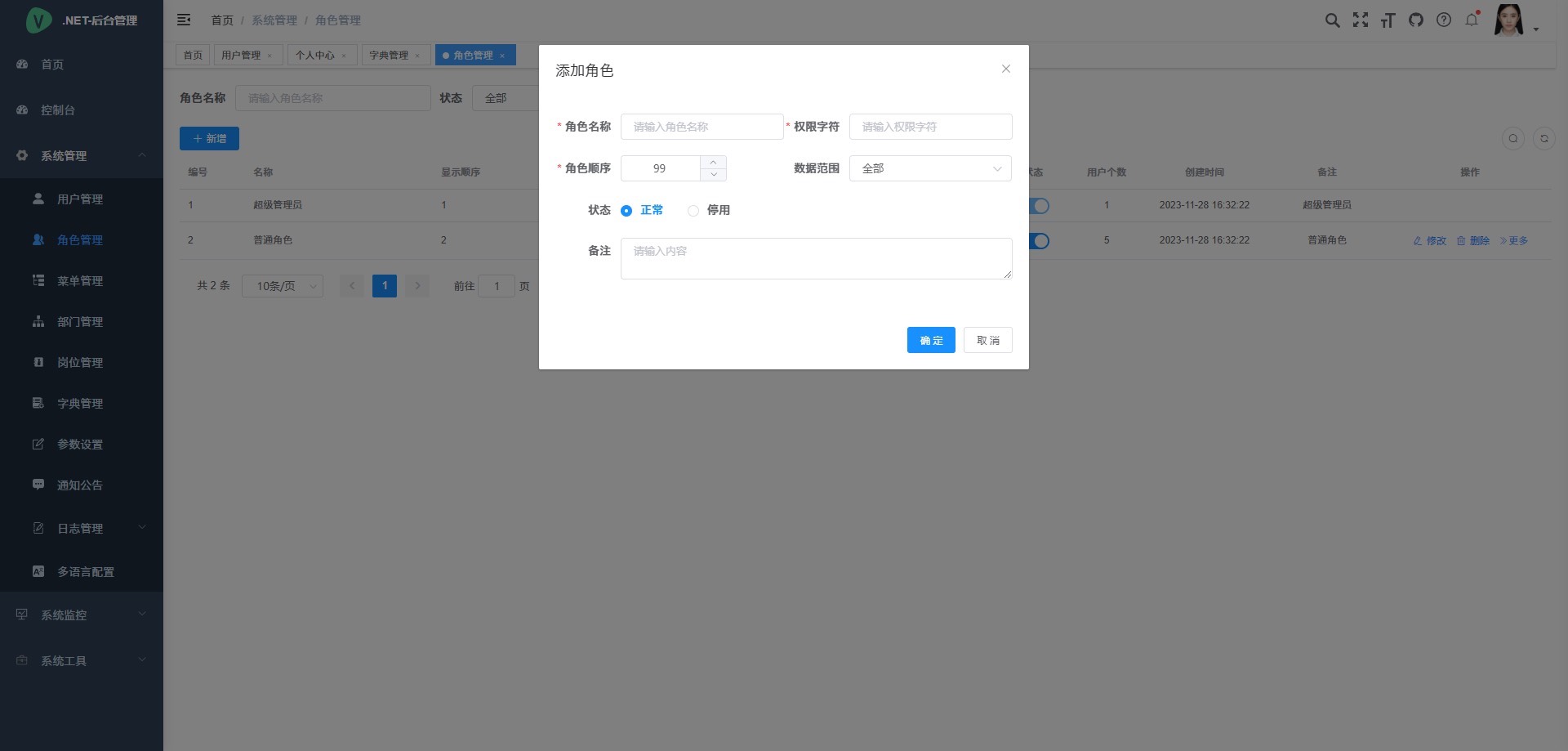Viewport: 1568px width, 751px height.
Task: Click the 岗位管理 icon in sidebar
Action: 38,362
